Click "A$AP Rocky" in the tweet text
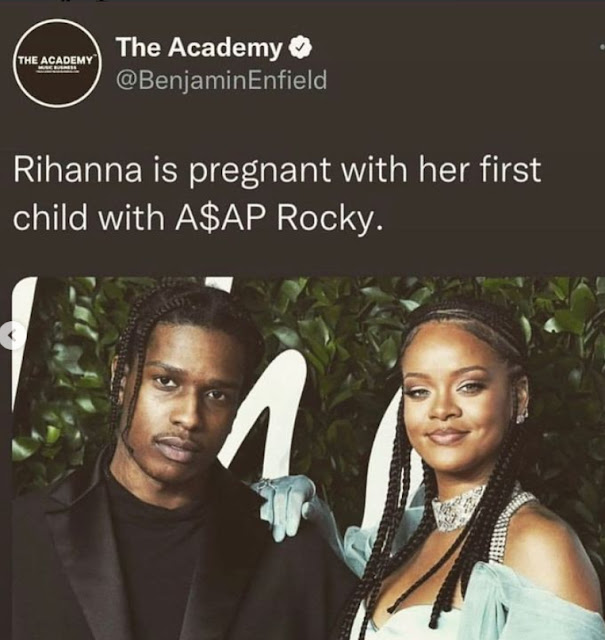This screenshot has height=640, width=605. pyautogui.click(x=280, y=218)
